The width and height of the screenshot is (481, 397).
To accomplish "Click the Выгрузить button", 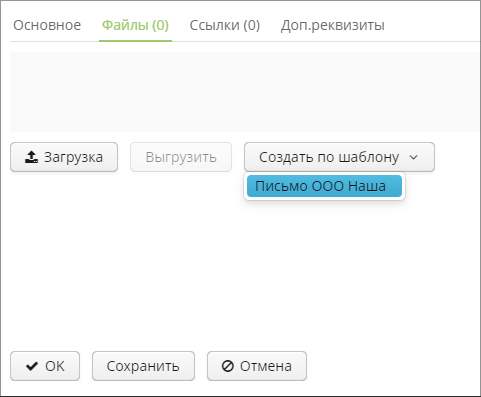I will pos(181,157).
